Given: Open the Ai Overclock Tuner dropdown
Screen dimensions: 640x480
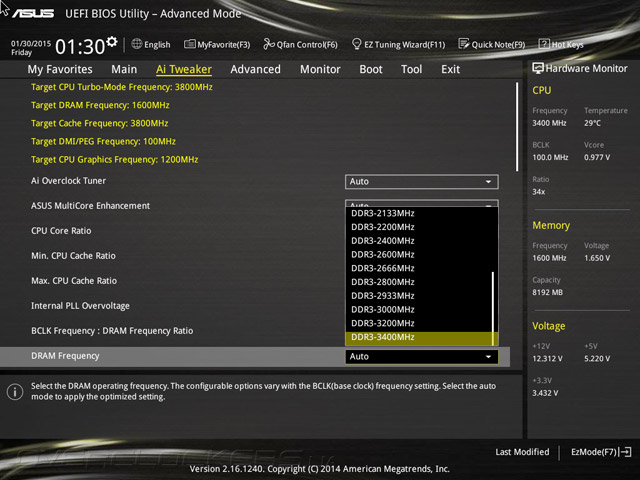Looking at the screenshot, I should click(x=422, y=182).
